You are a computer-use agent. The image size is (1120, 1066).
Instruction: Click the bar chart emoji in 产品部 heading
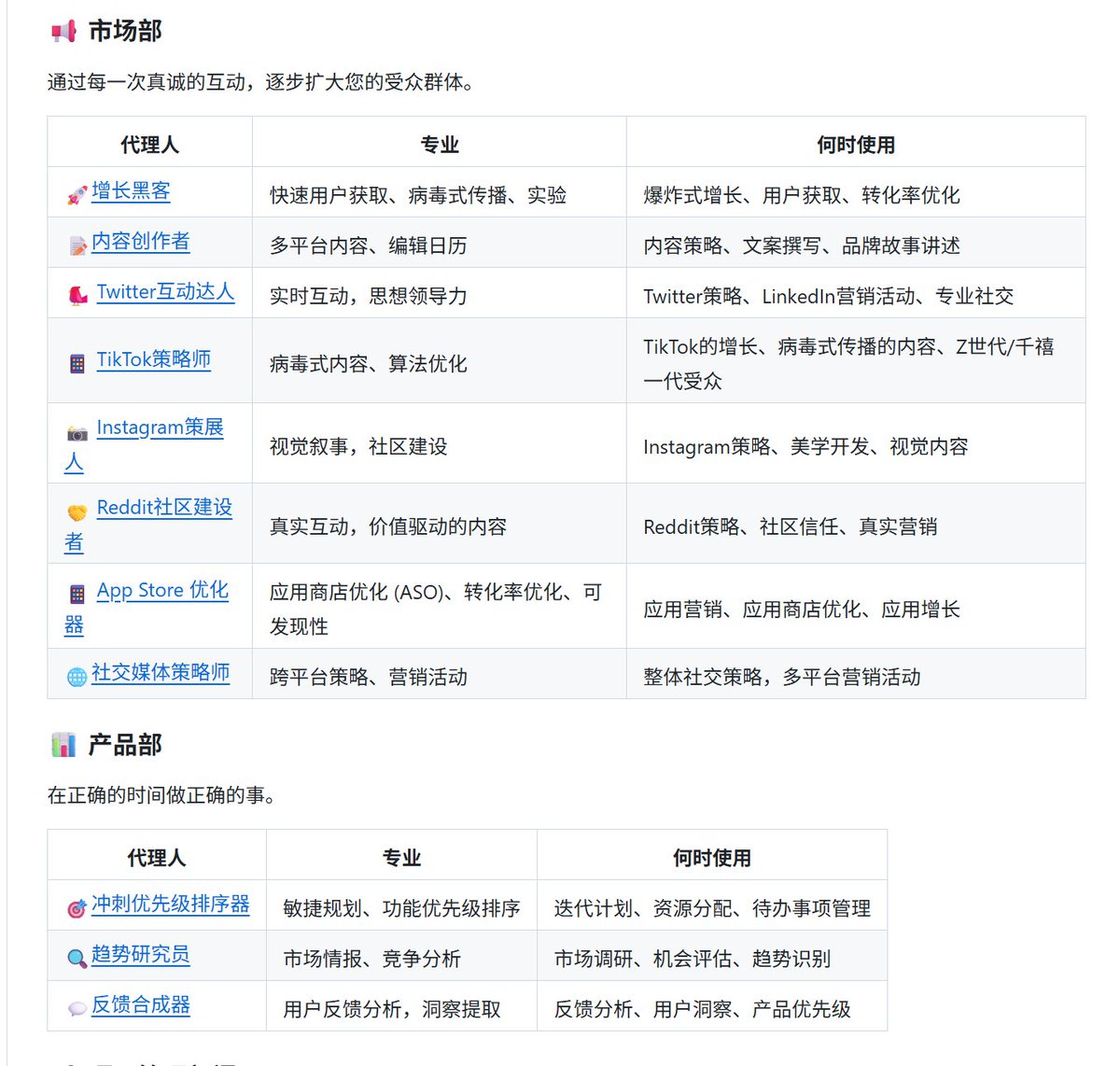63,745
